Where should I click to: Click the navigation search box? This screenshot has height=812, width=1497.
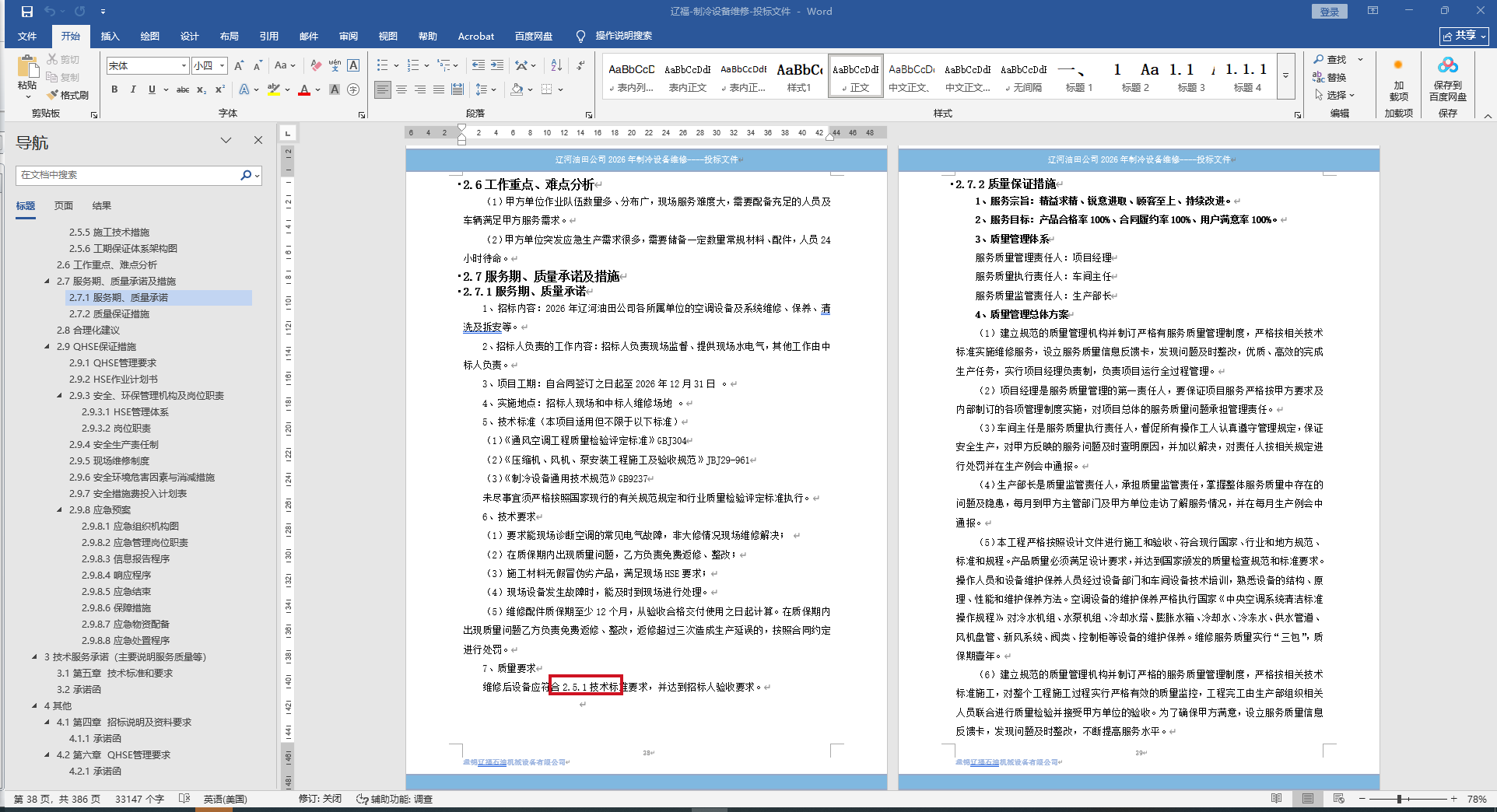point(128,175)
